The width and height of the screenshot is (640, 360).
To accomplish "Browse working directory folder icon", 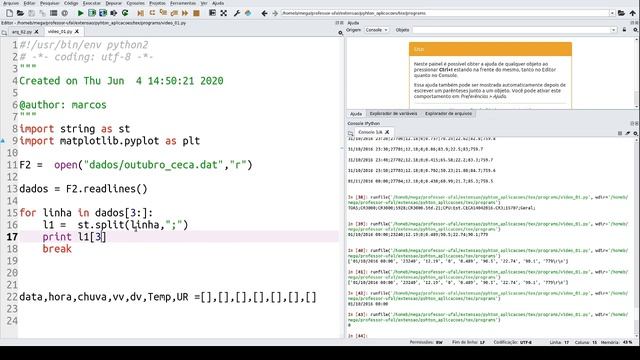I will coord(621,13).
